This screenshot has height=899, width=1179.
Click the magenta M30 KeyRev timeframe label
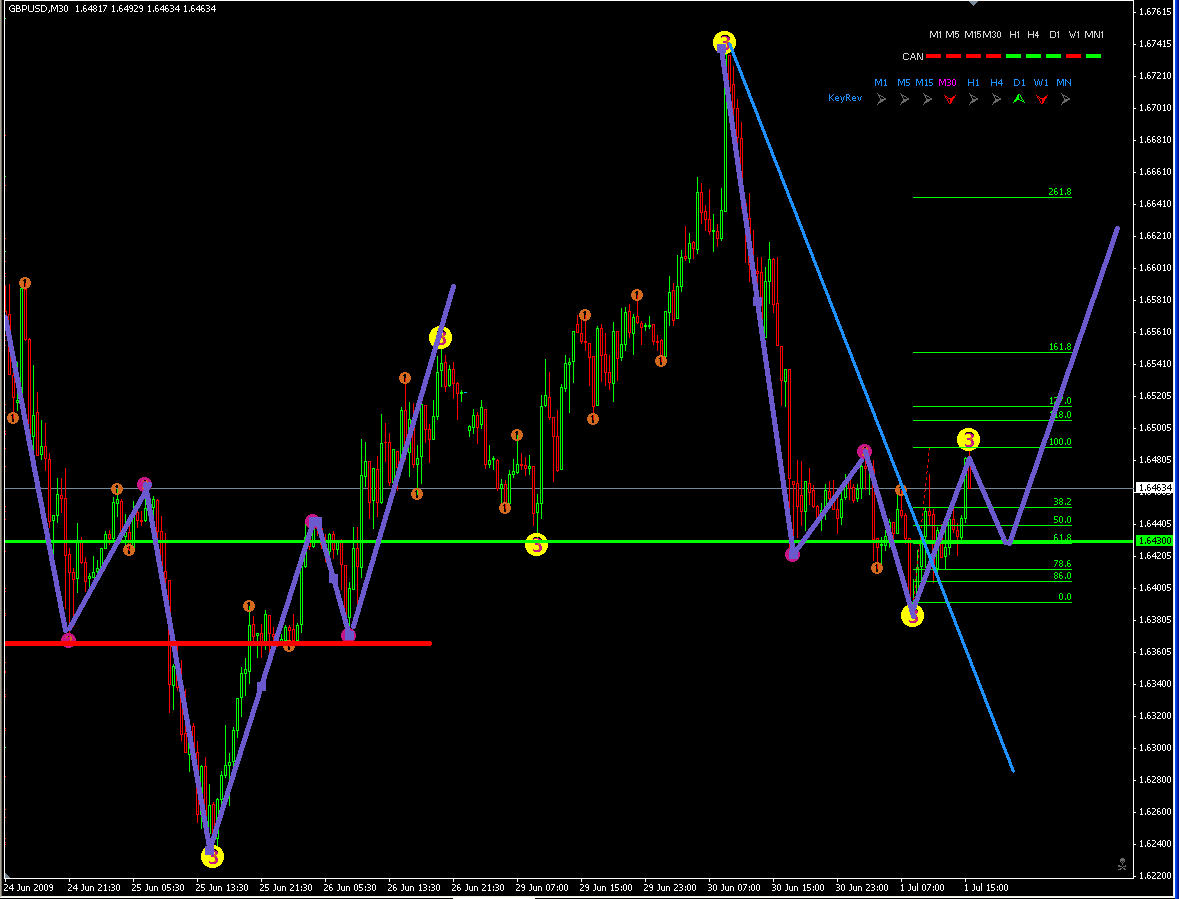(947, 83)
